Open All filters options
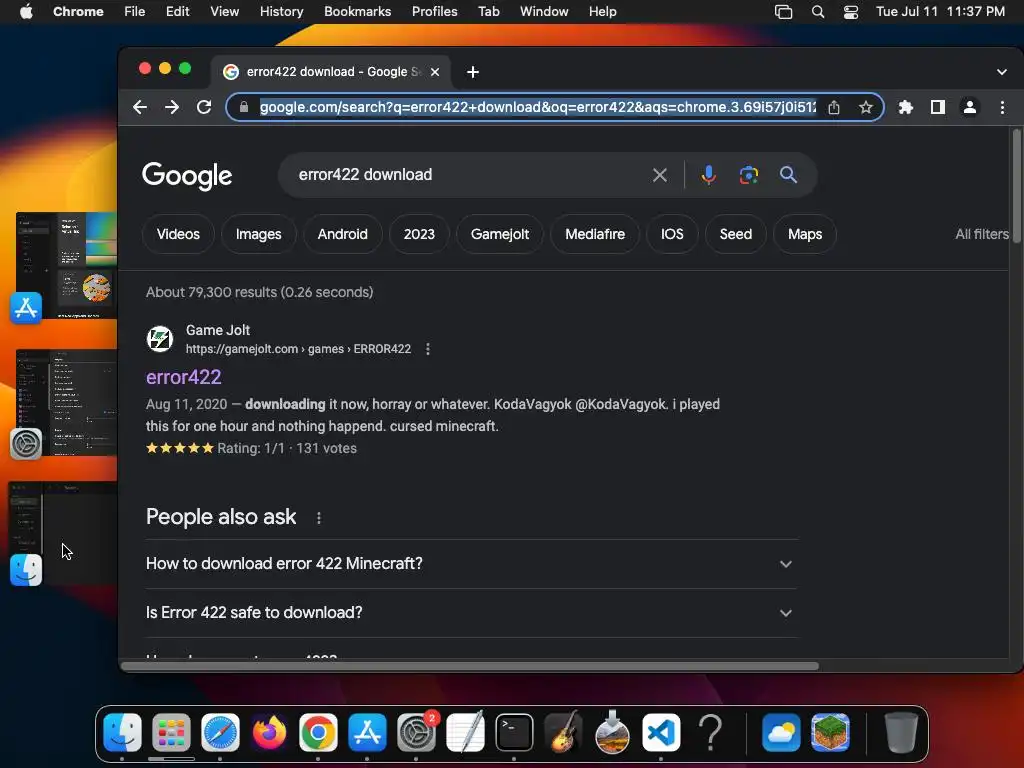 [x=982, y=234]
